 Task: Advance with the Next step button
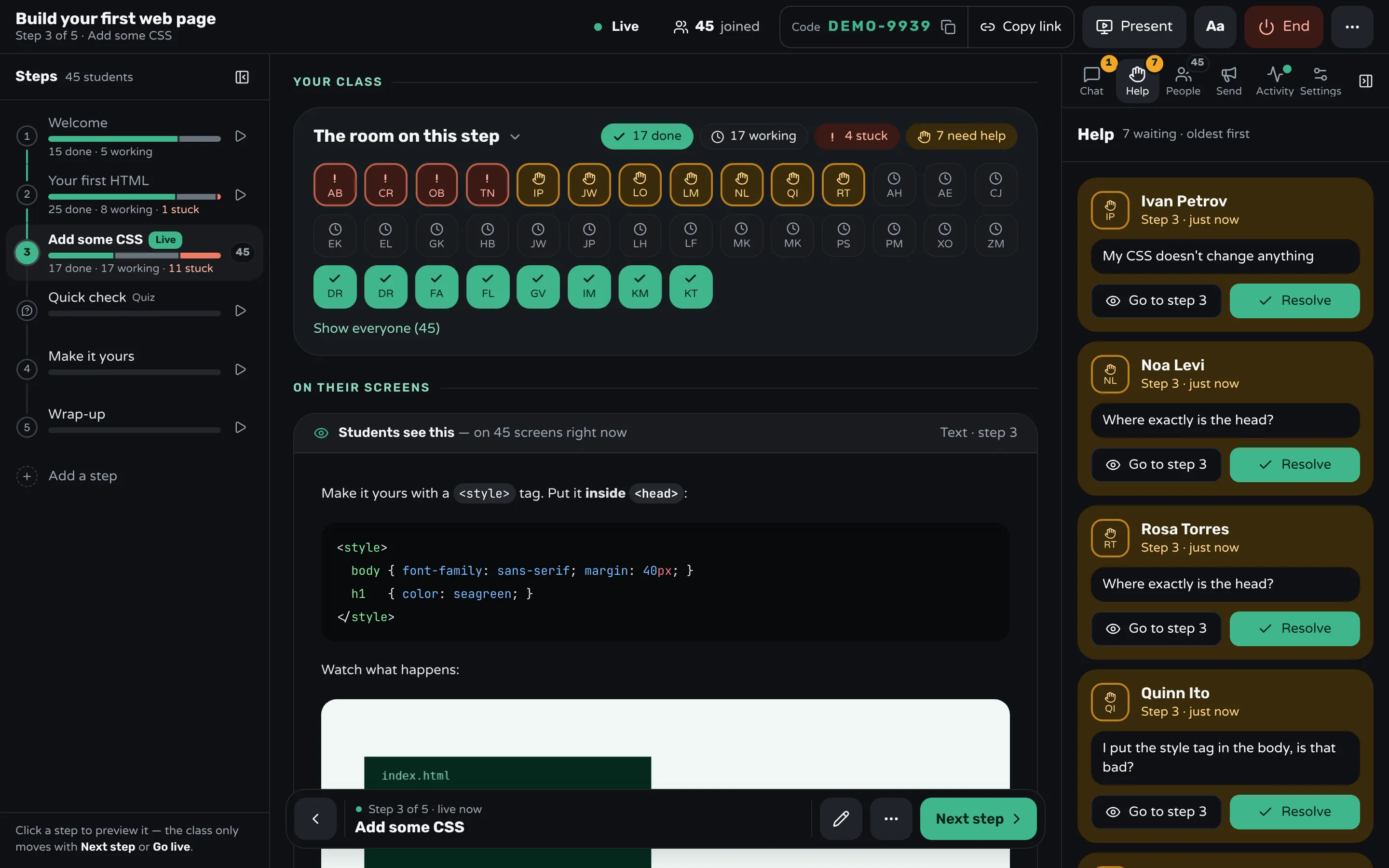tap(978, 819)
